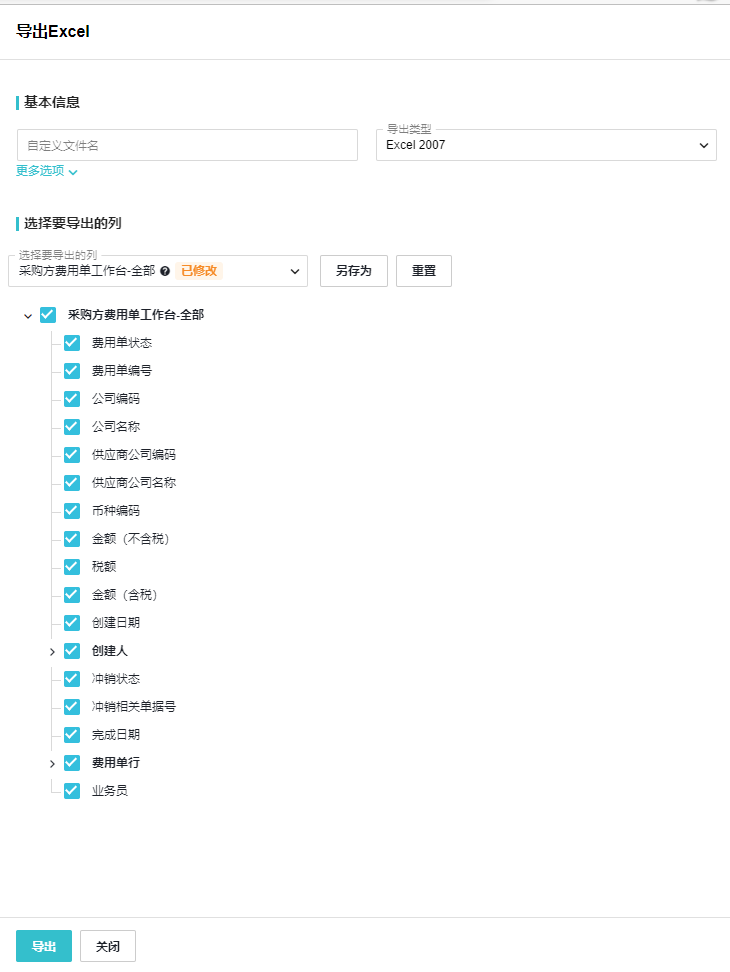Screen dimensions: 730x972
Task: Open the 选择要导出的列 template dropdown
Action: pos(158,271)
